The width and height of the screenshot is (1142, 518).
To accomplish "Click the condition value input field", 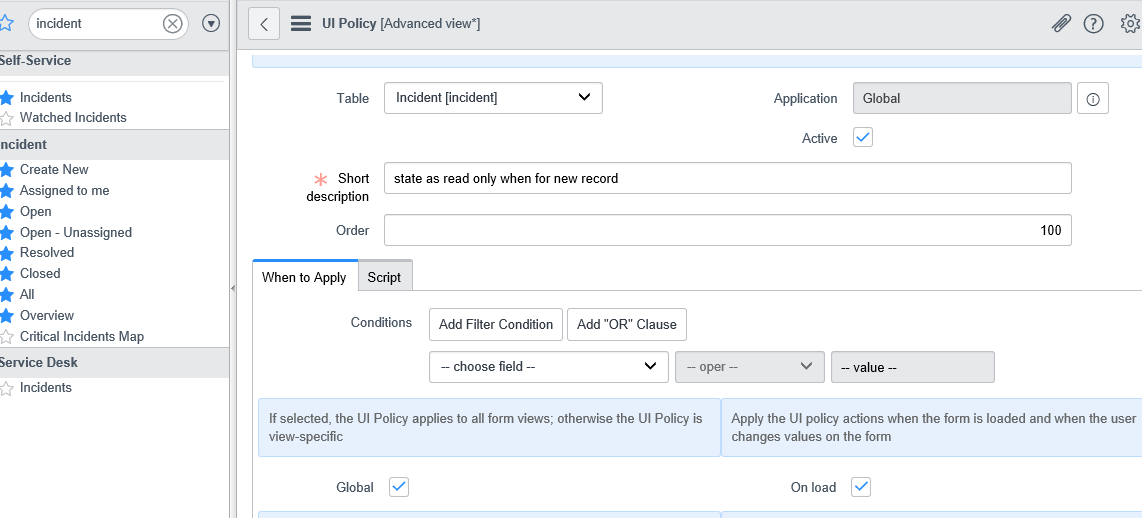I will coord(913,367).
